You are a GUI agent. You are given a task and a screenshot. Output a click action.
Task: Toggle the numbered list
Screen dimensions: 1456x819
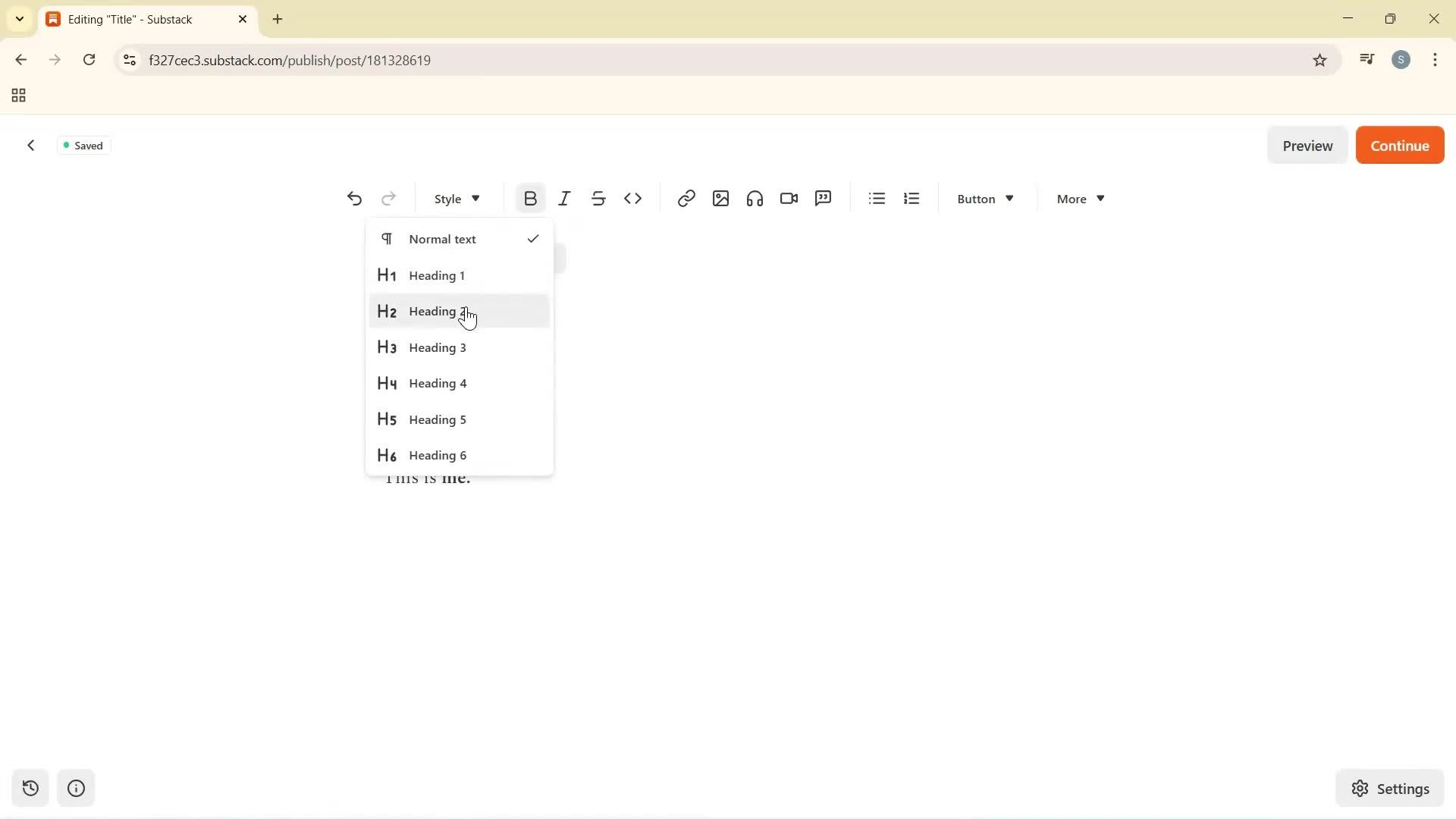911,198
